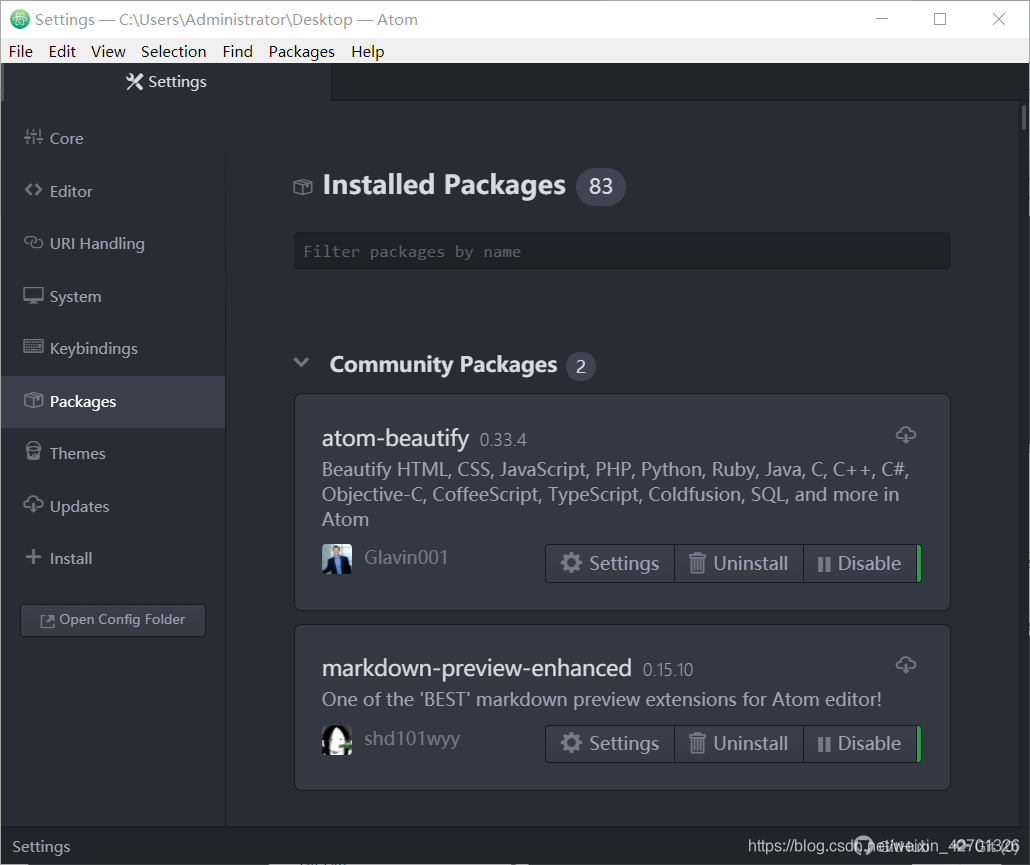Collapse the Community Packages section
1030x865 pixels.
click(302, 363)
